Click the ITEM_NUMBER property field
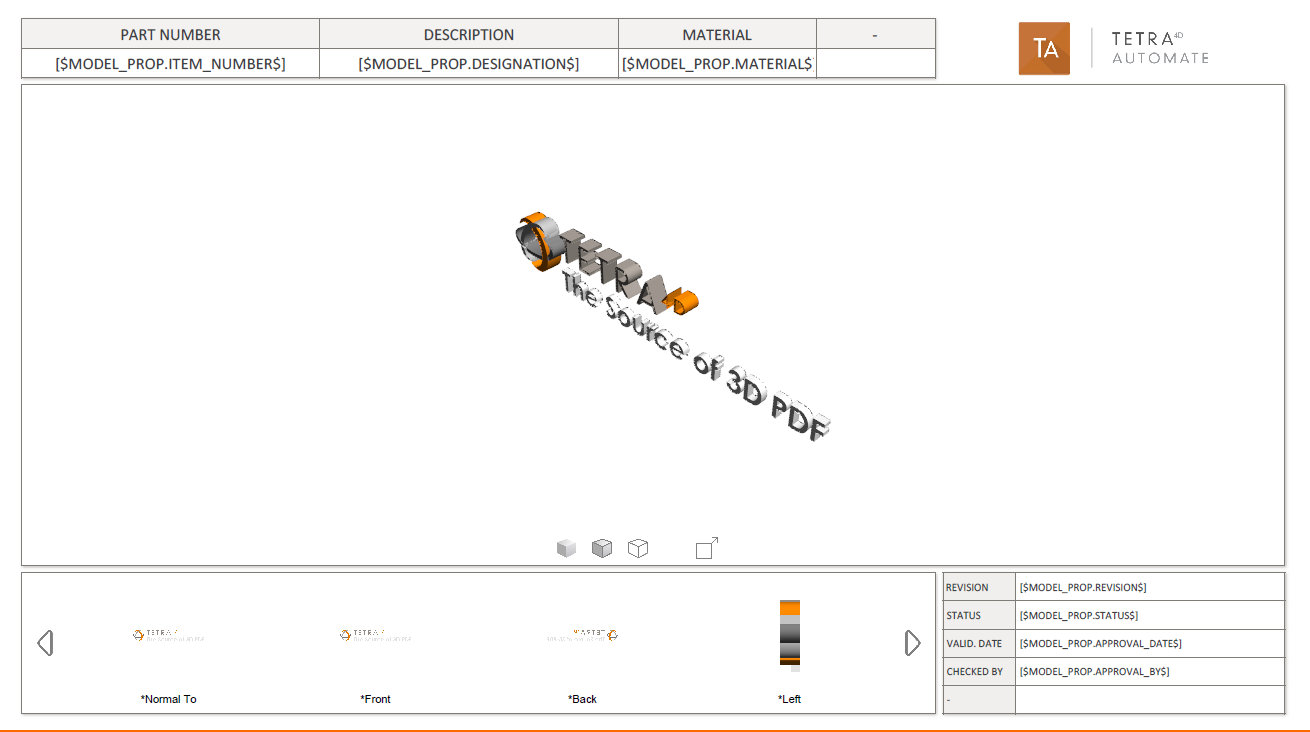The image size is (1310, 732). point(171,64)
